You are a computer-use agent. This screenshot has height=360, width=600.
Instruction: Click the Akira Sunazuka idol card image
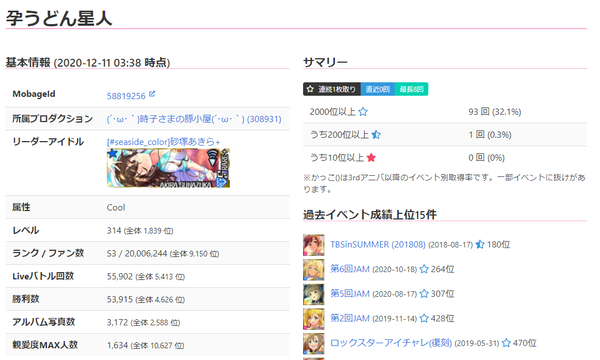(168, 168)
